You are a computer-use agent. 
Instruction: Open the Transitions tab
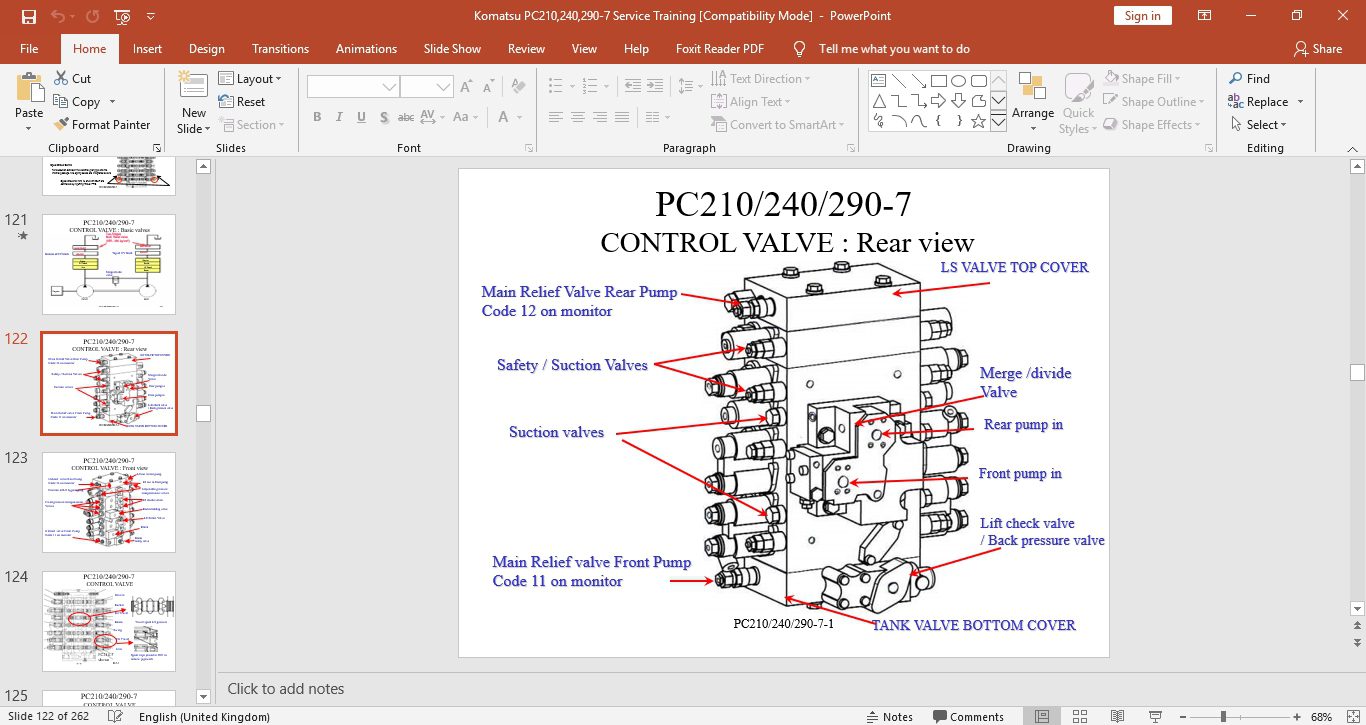point(280,48)
